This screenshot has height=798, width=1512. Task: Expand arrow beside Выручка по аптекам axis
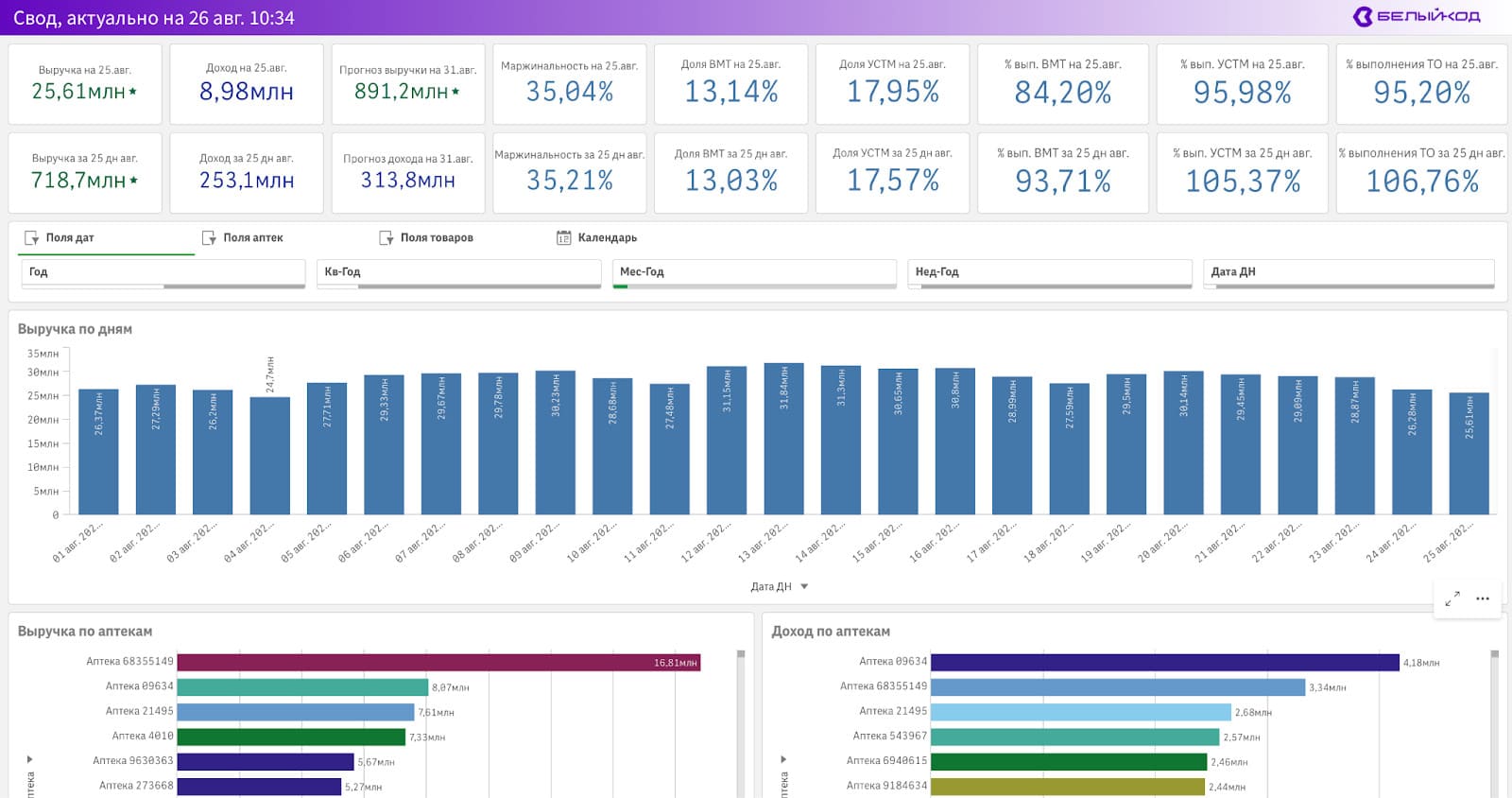tap(30, 759)
